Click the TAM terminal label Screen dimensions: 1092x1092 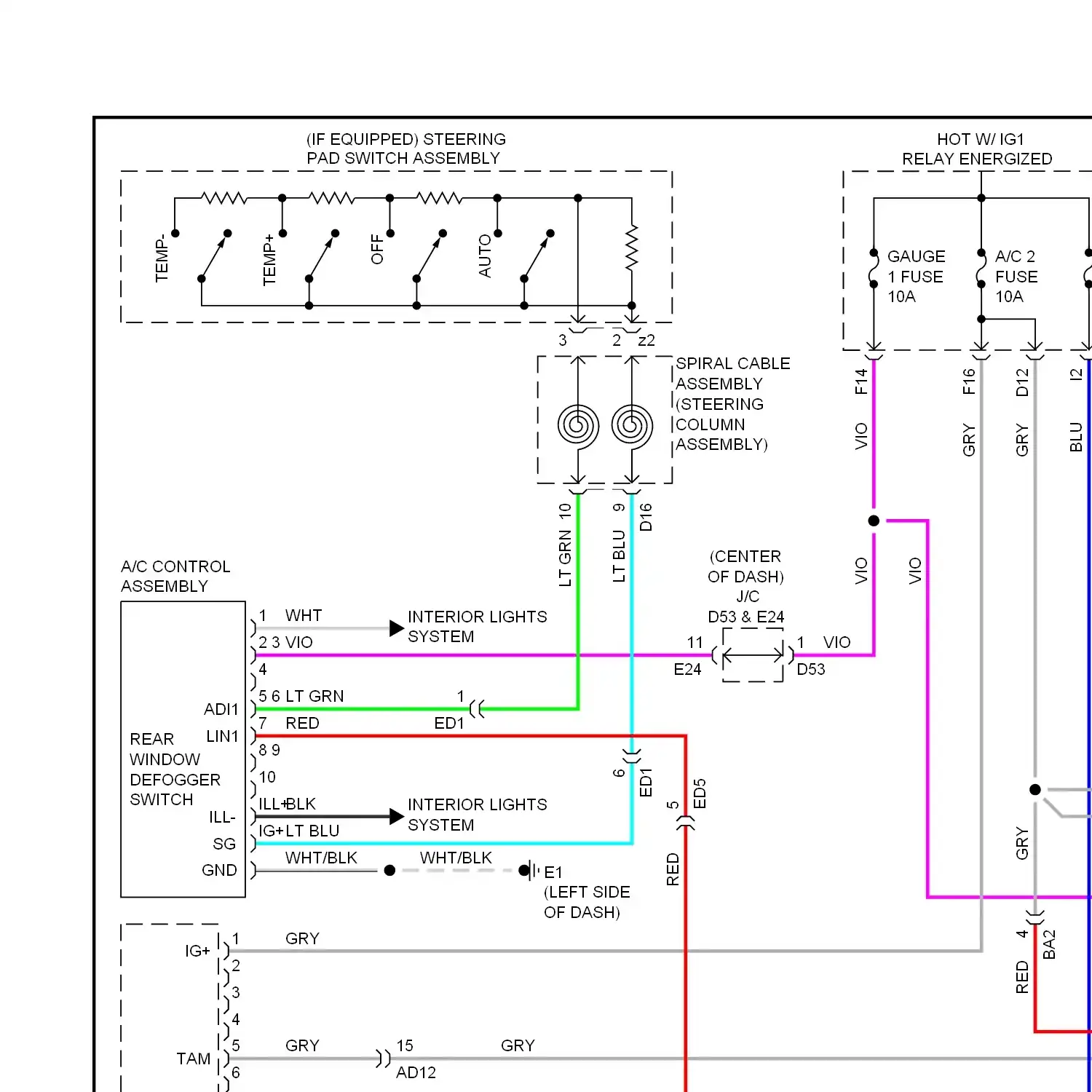click(x=194, y=1059)
